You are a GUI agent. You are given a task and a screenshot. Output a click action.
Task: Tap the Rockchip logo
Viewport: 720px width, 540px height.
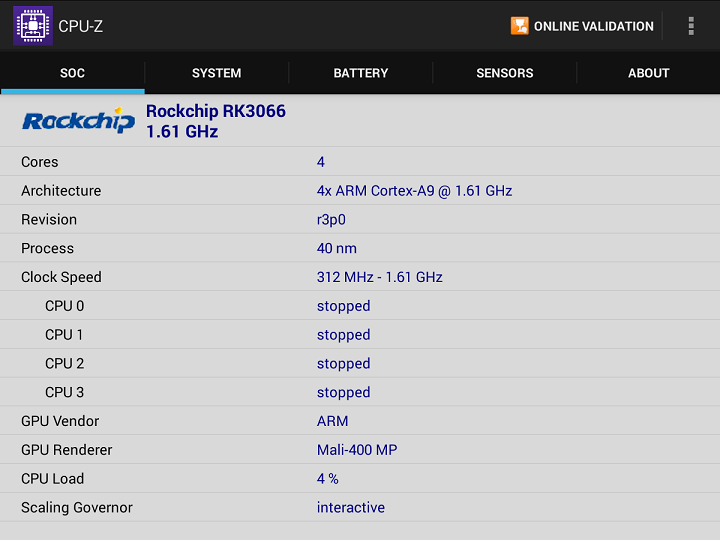click(78, 121)
